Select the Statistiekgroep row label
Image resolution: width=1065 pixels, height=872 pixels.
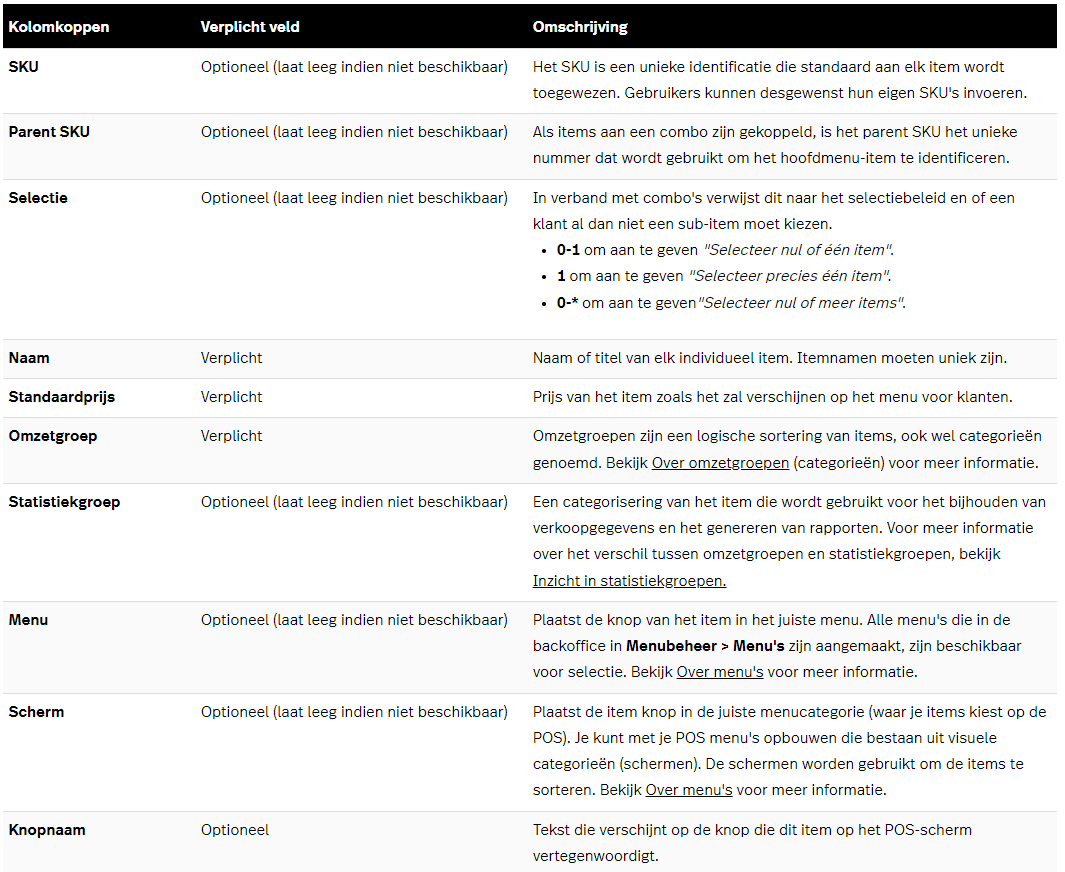tap(64, 502)
